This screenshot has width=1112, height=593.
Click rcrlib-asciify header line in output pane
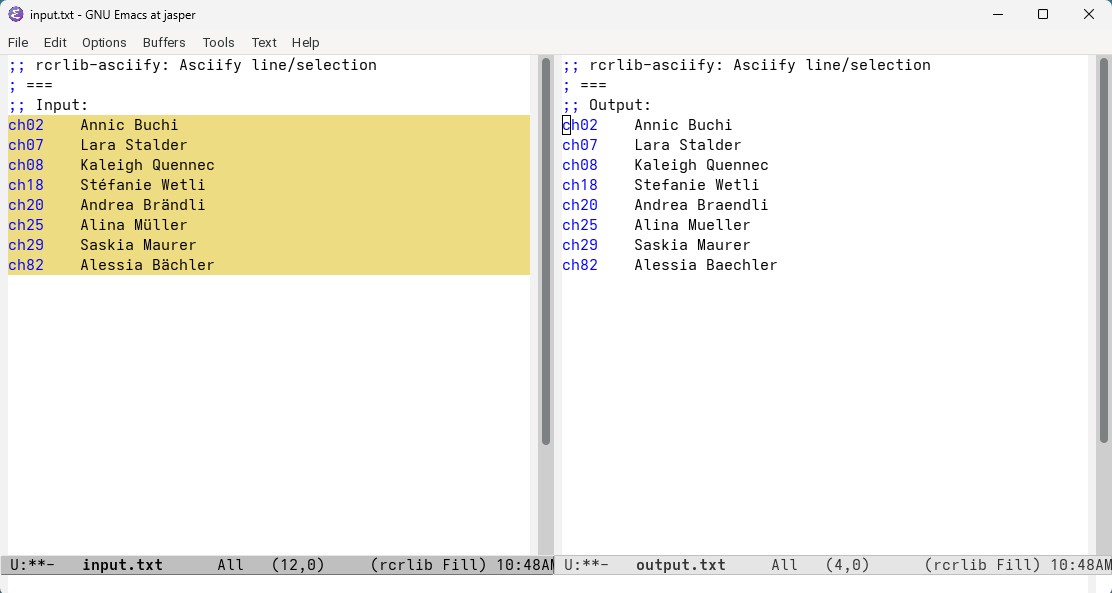click(746, 65)
